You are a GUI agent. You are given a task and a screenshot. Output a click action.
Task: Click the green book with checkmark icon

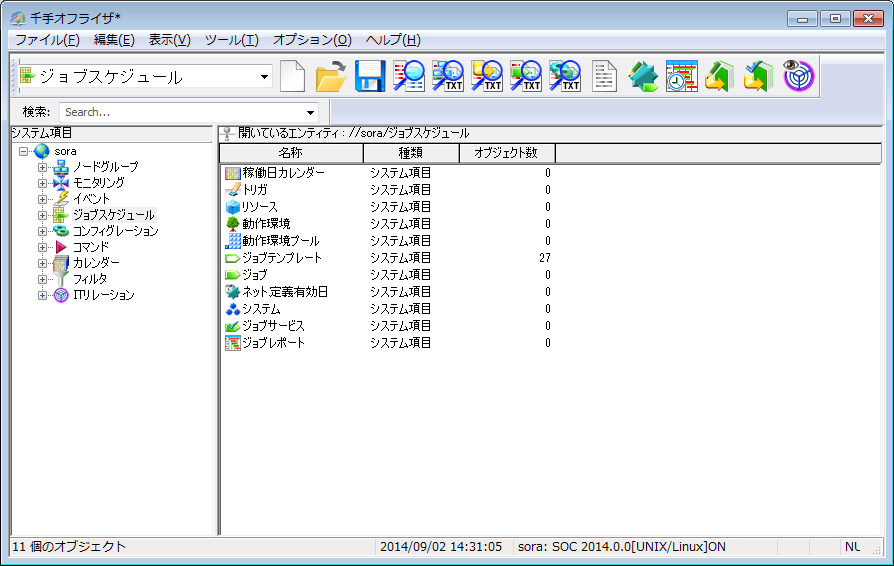(x=759, y=76)
